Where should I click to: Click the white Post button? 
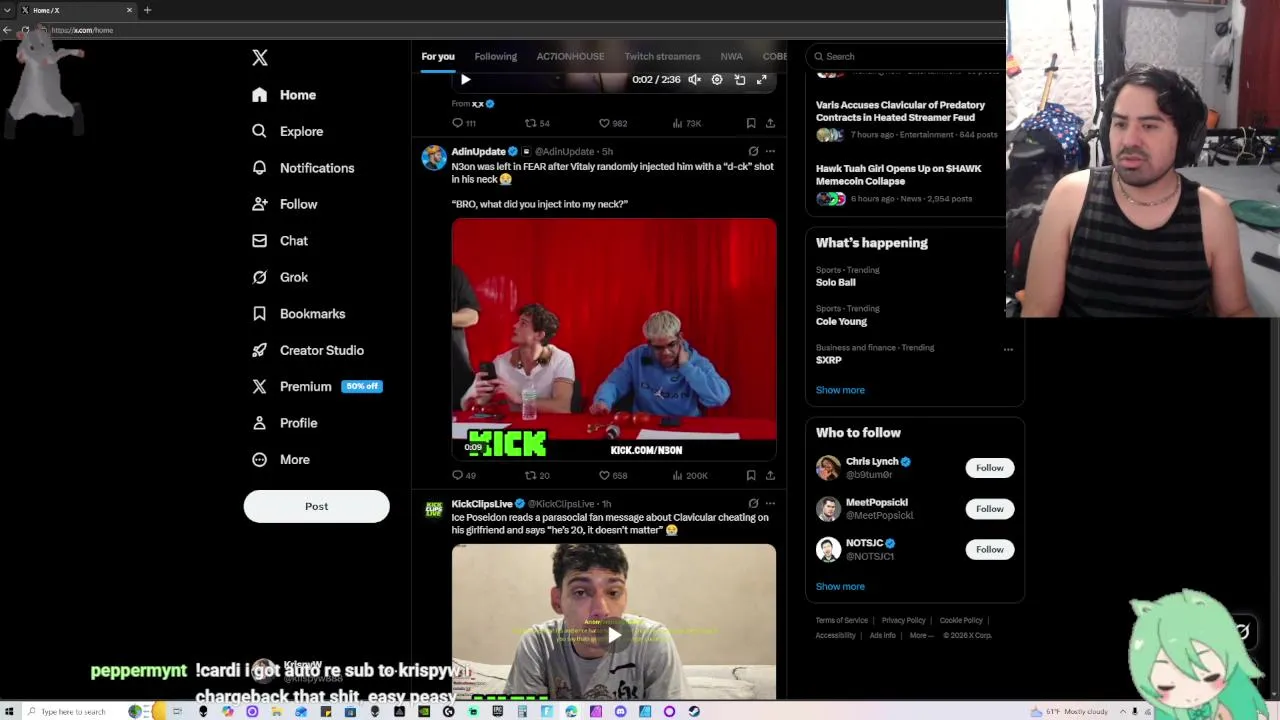[316, 506]
